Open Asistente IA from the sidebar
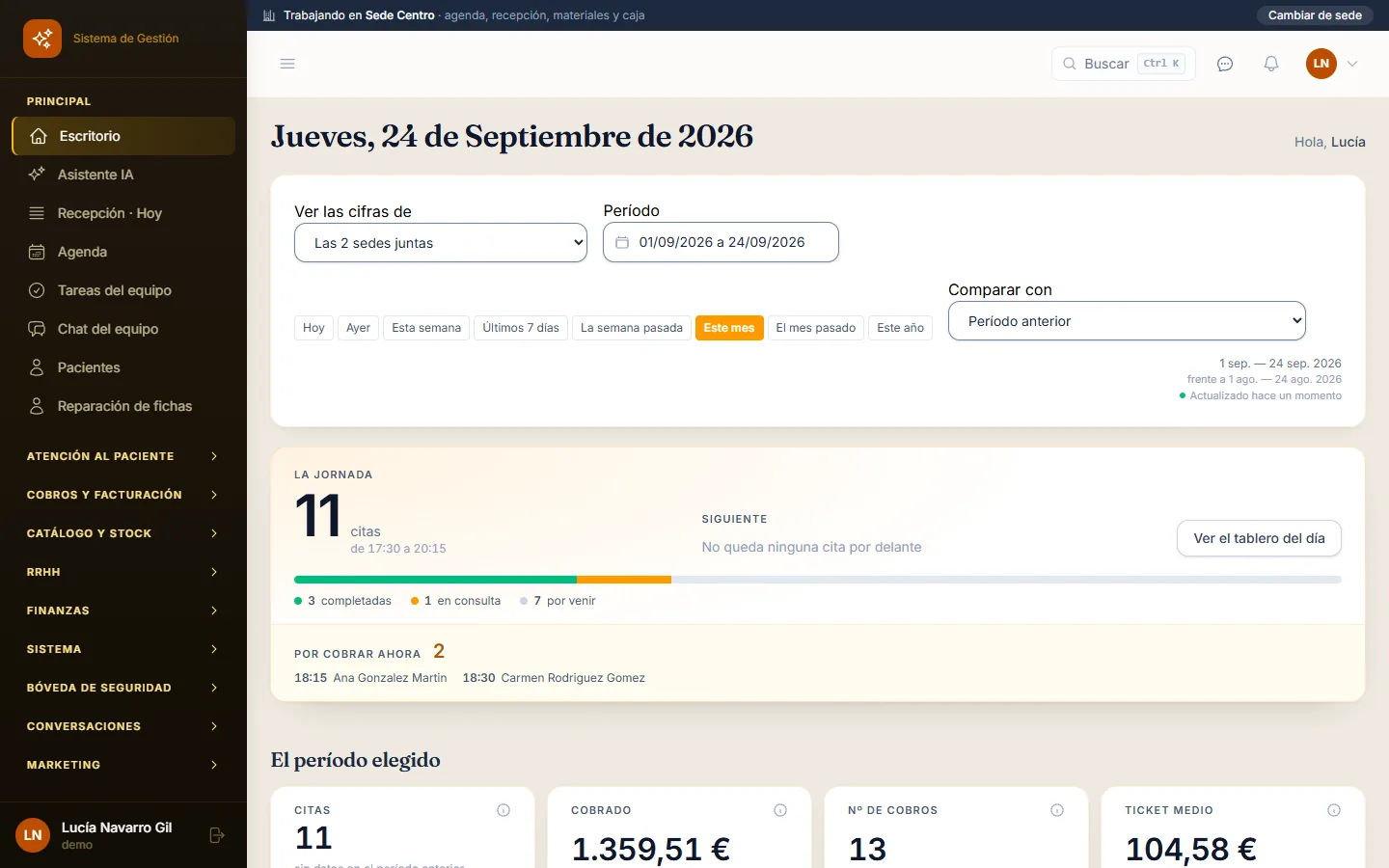The image size is (1389, 868). pyautogui.click(x=123, y=175)
